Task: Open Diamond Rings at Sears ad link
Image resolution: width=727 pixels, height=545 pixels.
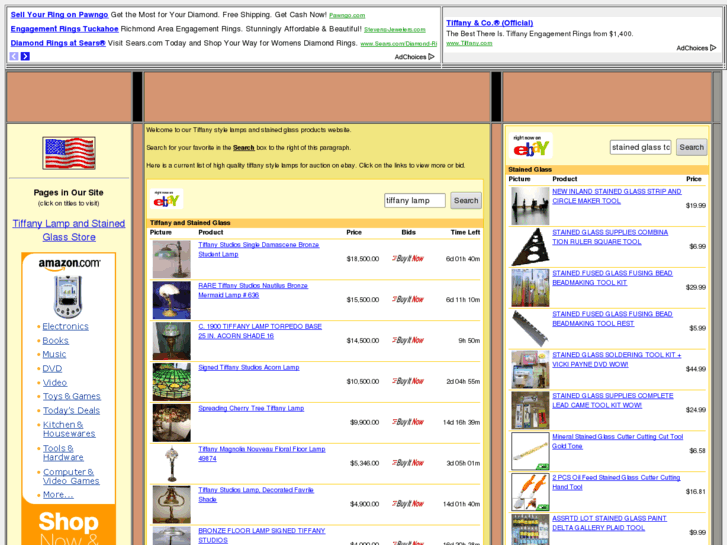Action: click(58, 43)
